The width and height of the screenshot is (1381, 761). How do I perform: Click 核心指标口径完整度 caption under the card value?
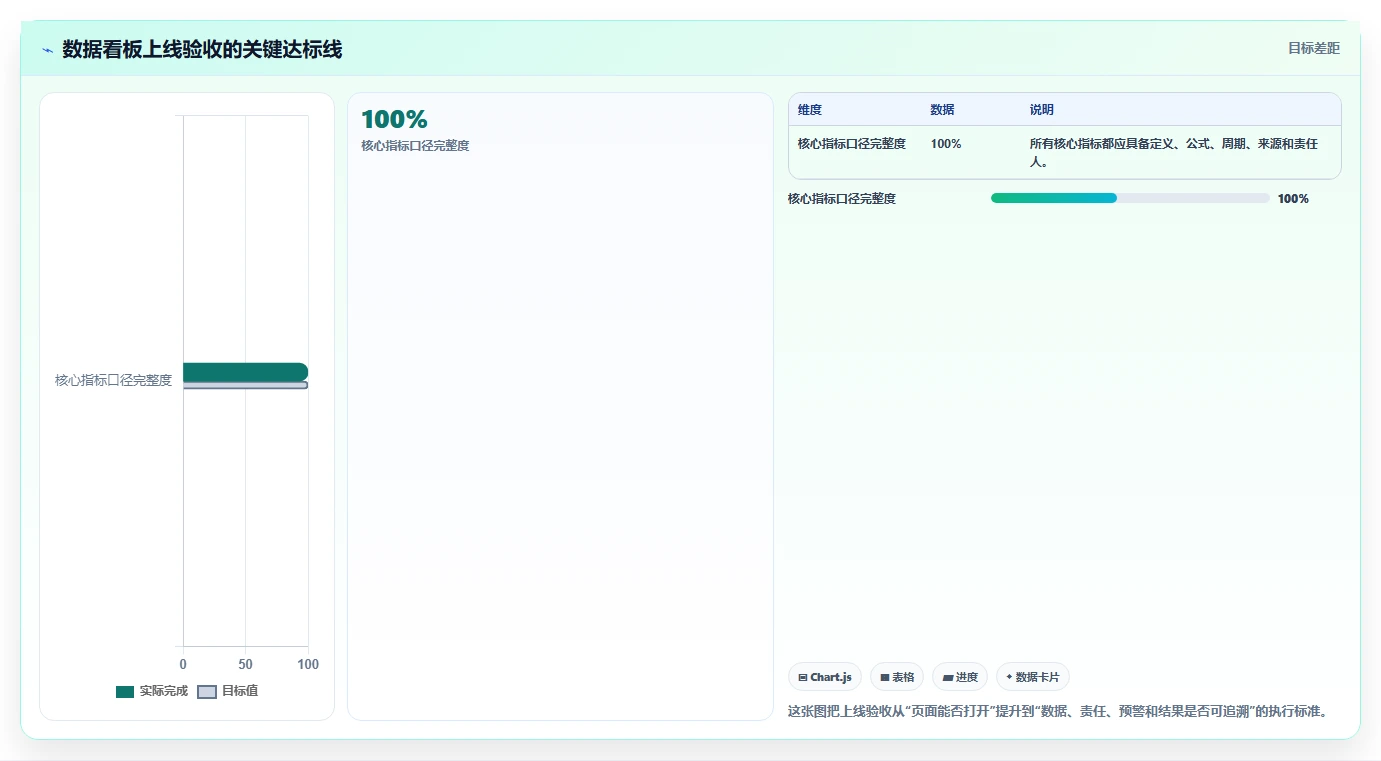click(x=415, y=146)
